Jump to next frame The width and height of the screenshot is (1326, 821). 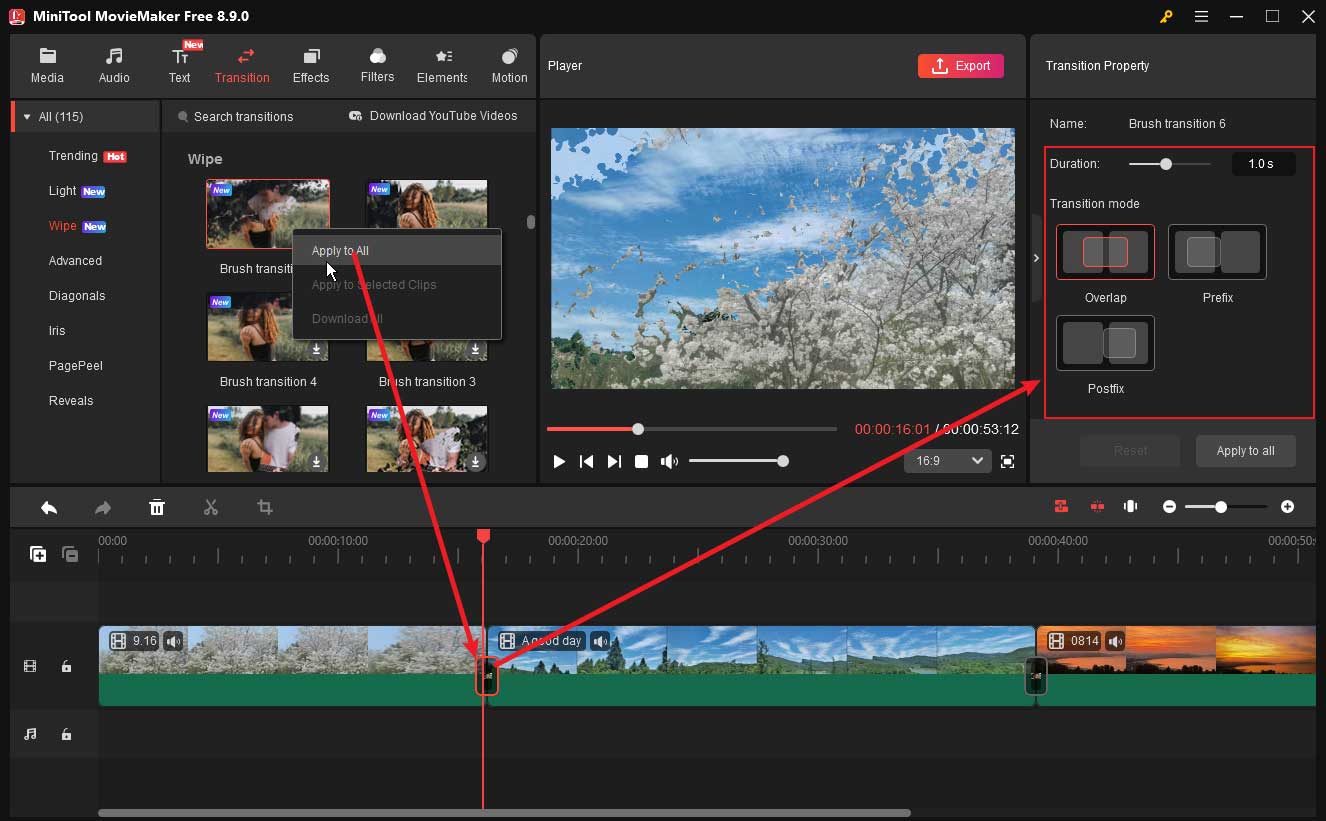[614, 461]
